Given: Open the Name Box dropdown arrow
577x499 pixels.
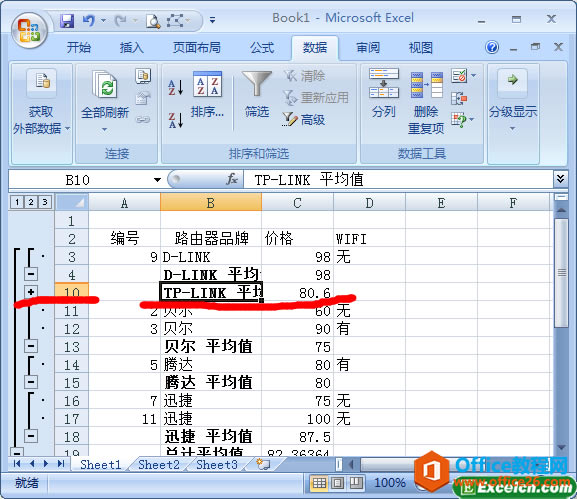Looking at the screenshot, I should click(x=157, y=180).
